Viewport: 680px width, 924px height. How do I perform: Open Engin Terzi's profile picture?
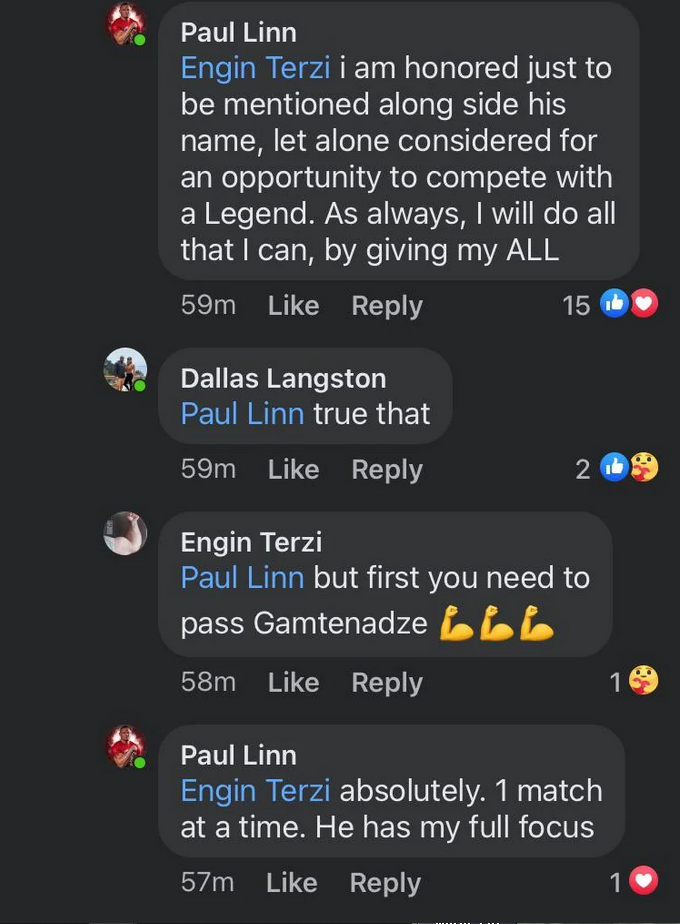point(125,533)
